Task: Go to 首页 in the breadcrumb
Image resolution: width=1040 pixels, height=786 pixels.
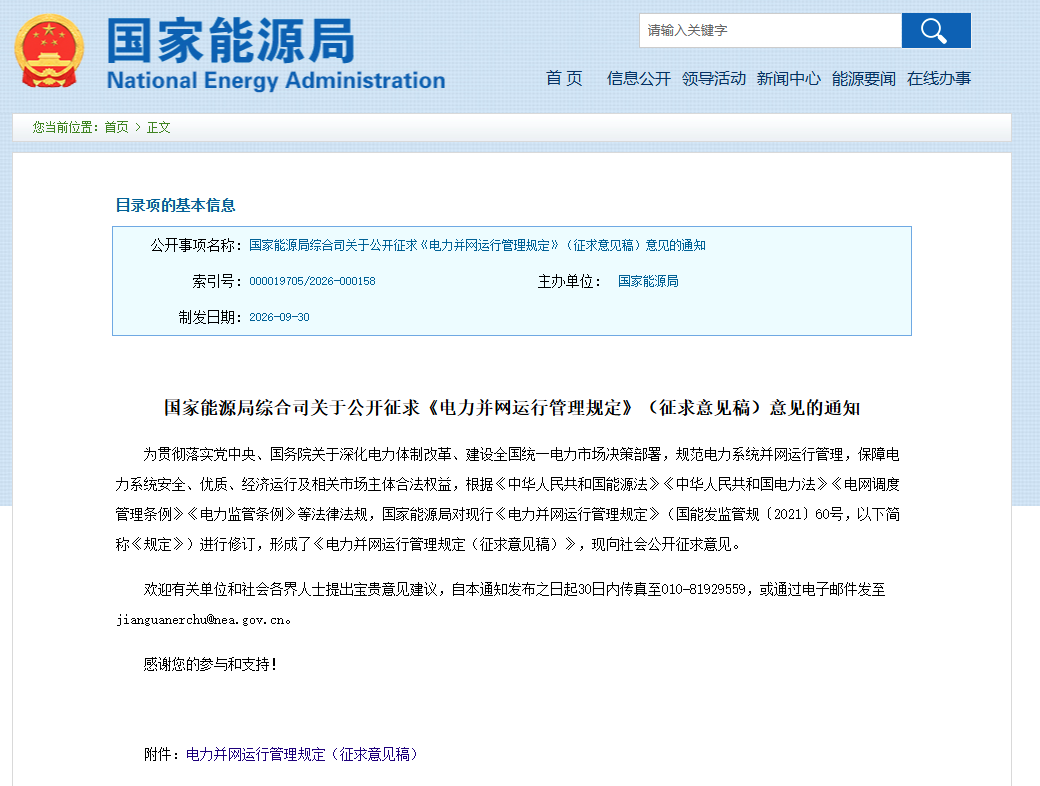Action: coord(116,127)
